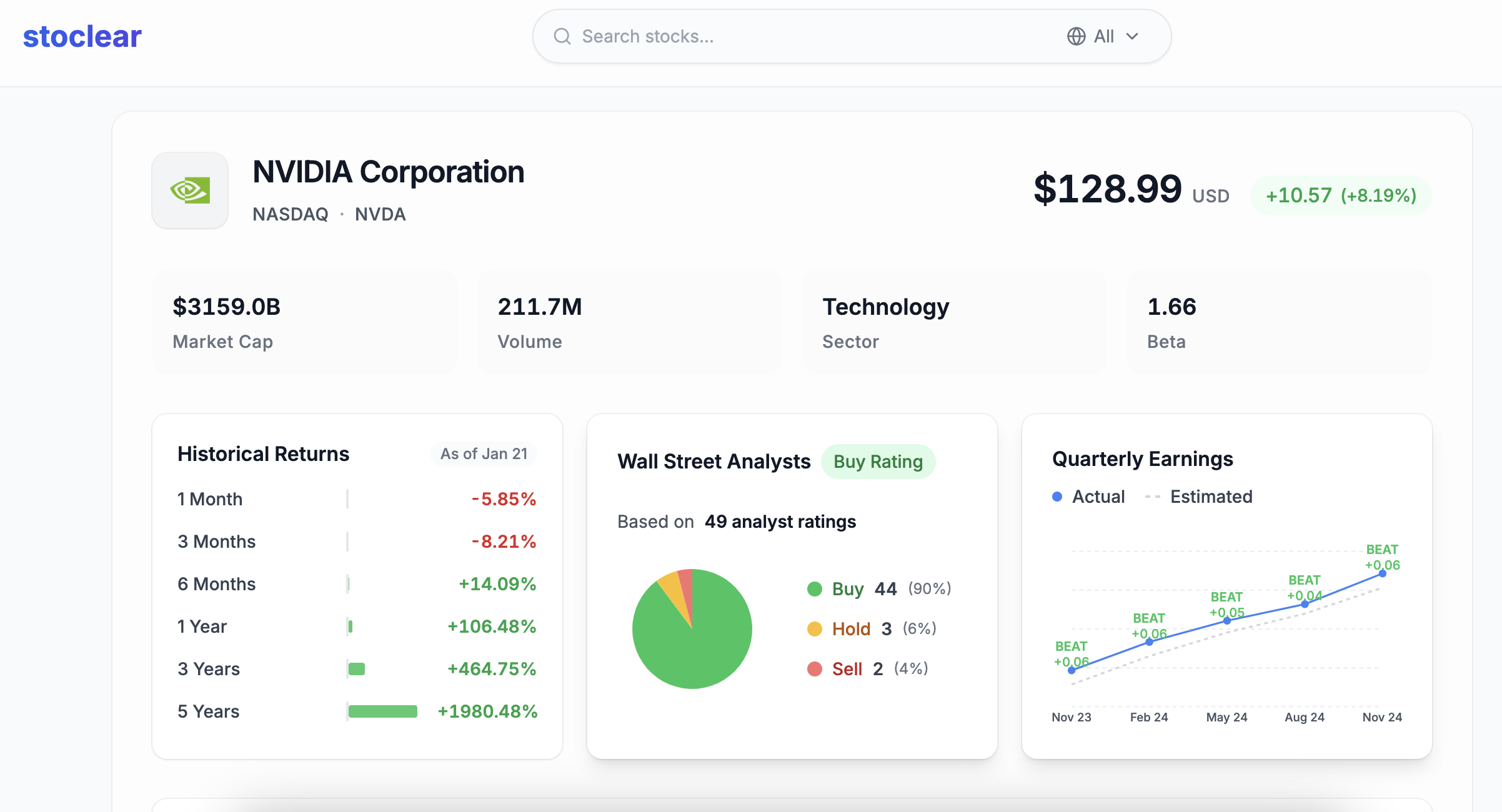This screenshot has height=812, width=1502.
Task: Click the analyst ratings pie chart
Action: 692,629
